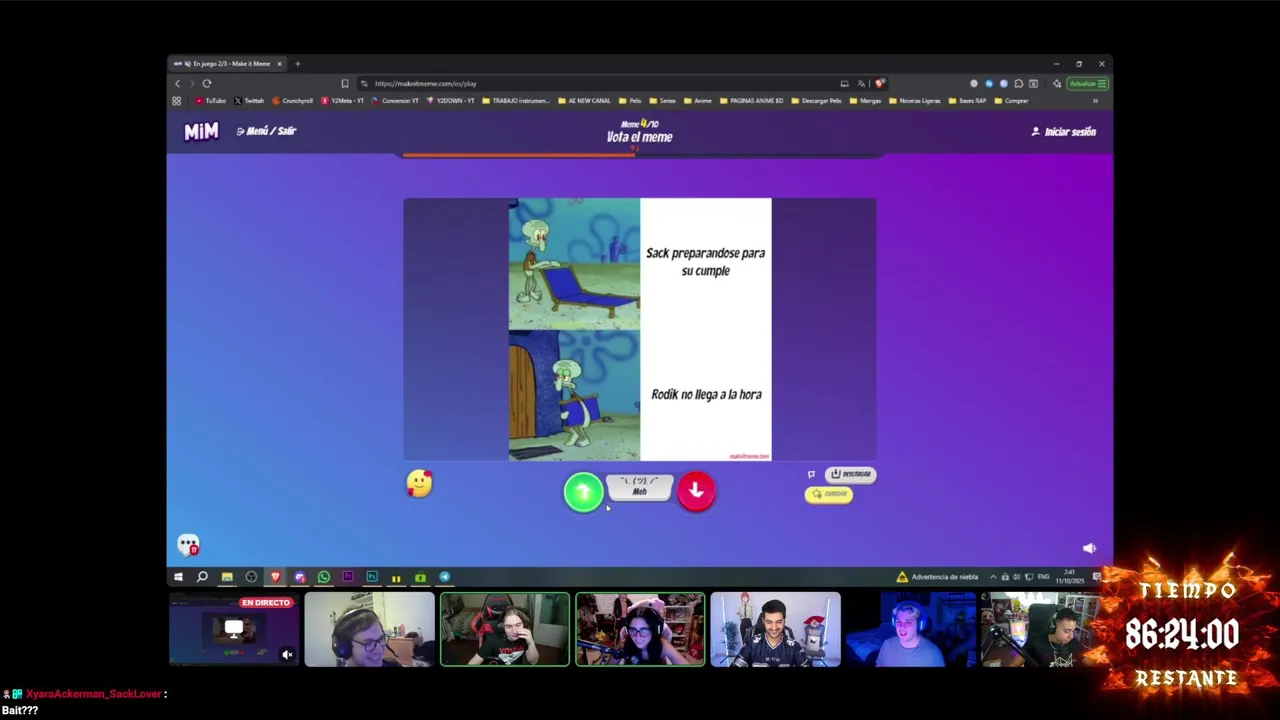Open the Brave browser taskbar icon
Viewport: 1280px width, 720px height.
click(275, 577)
